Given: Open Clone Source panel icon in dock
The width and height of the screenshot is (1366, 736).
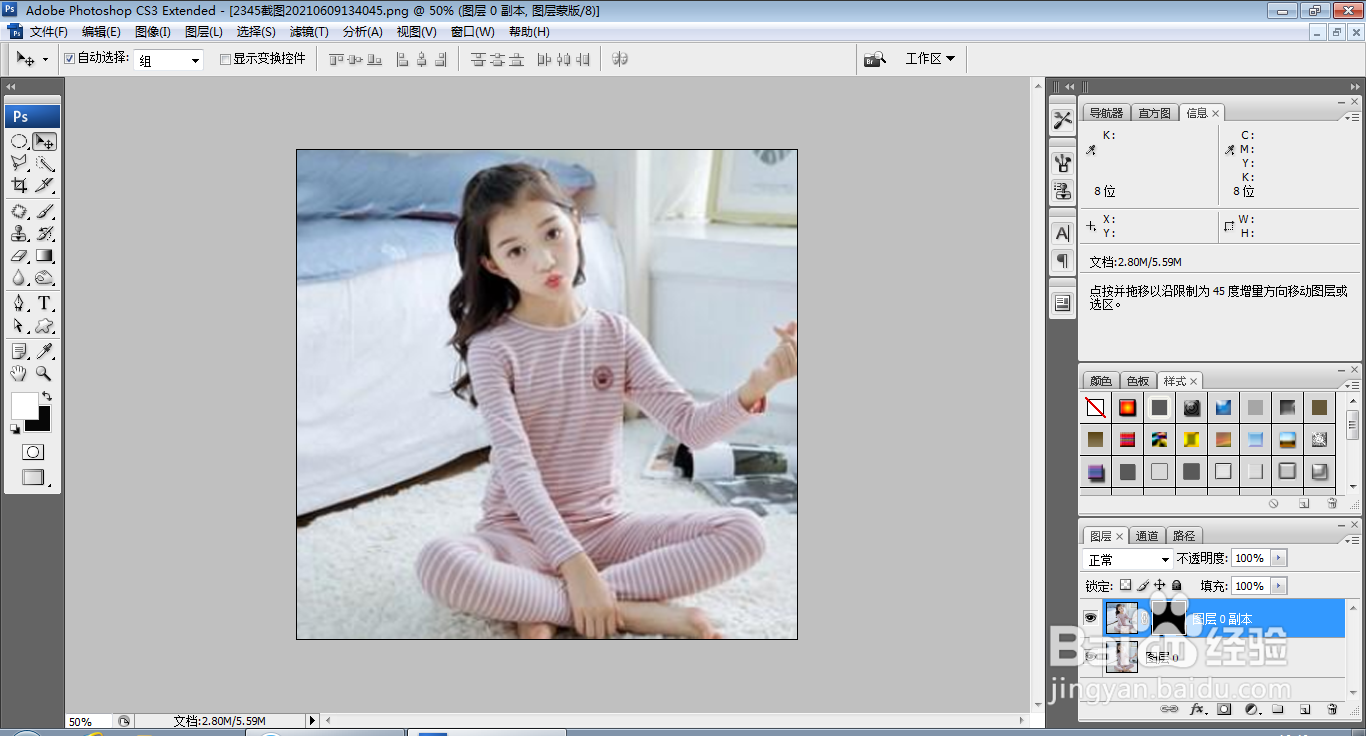Looking at the screenshot, I should [x=1062, y=190].
